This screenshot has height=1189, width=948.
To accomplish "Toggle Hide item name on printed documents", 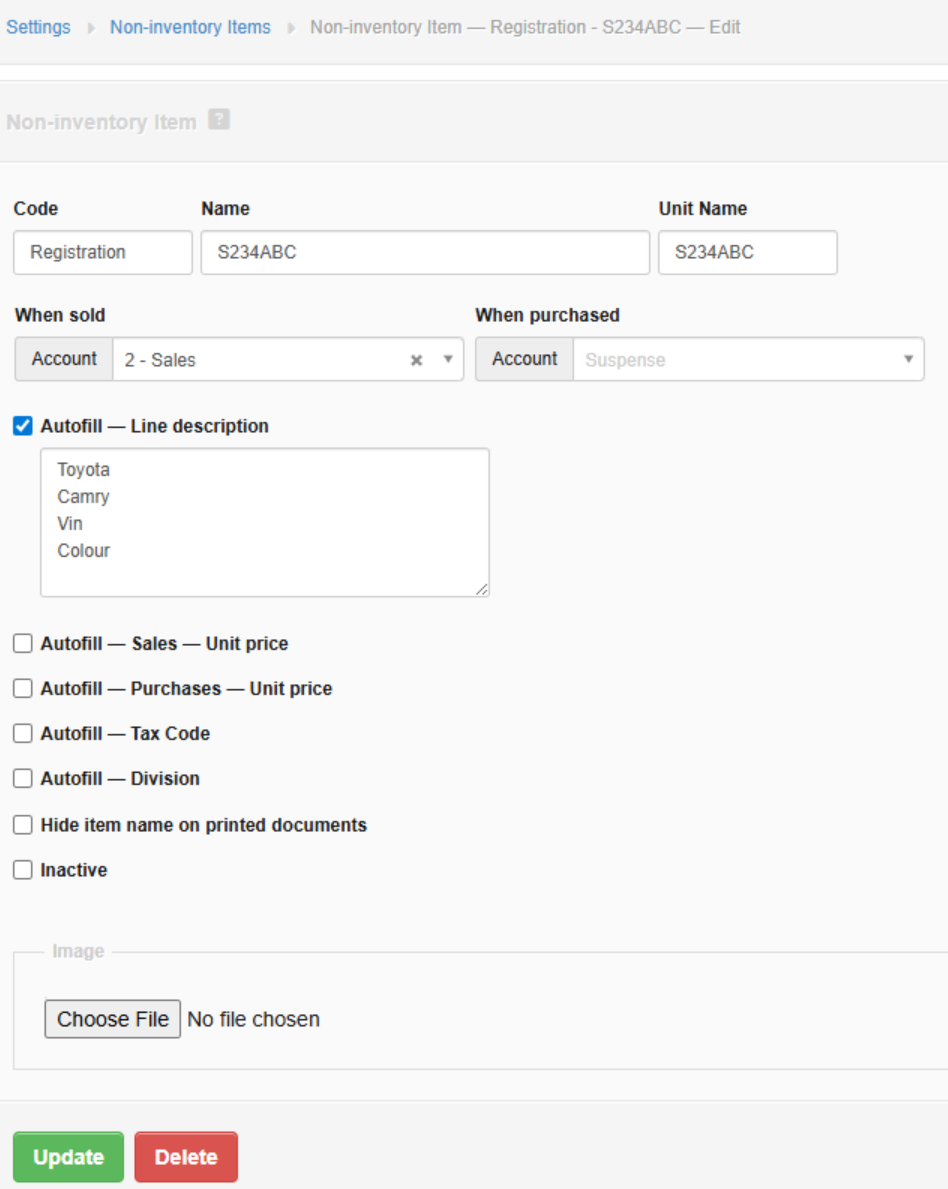I will 23,825.
